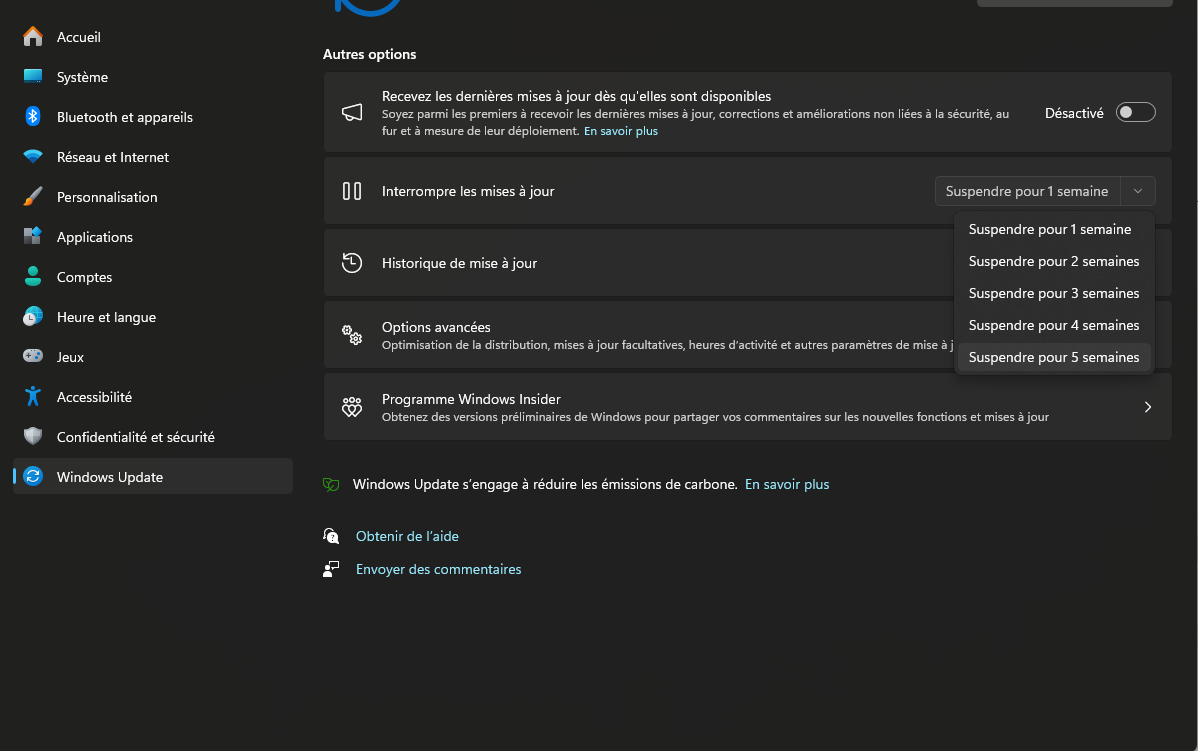Click the Personnalisation paintbrush icon
The width and height of the screenshot is (1198, 751).
tap(33, 196)
